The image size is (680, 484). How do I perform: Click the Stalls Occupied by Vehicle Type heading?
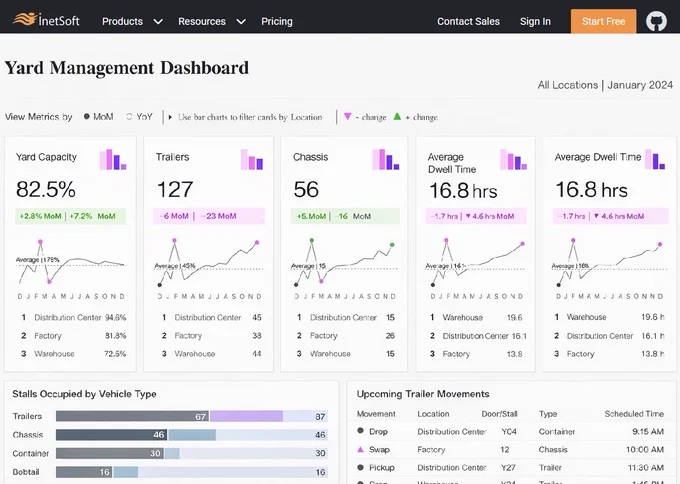pyautogui.click(x=84, y=394)
